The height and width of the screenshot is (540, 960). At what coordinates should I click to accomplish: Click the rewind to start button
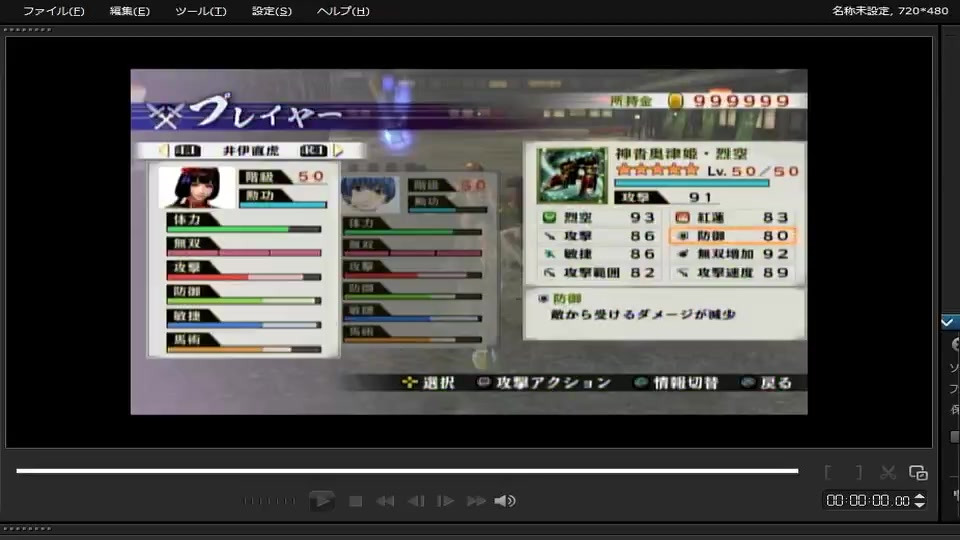385,501
